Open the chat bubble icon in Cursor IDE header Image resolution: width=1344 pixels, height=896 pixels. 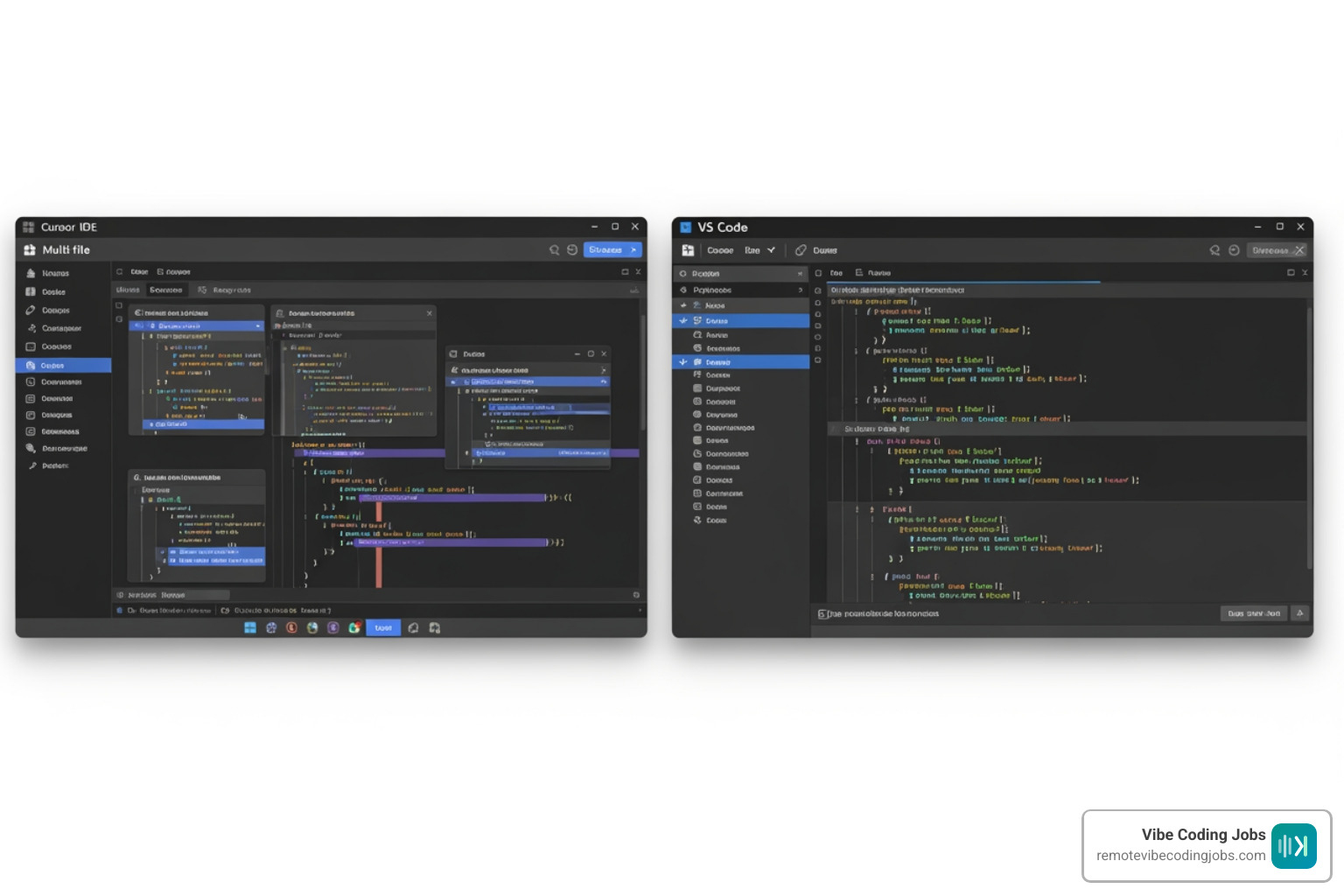[554, 249]
